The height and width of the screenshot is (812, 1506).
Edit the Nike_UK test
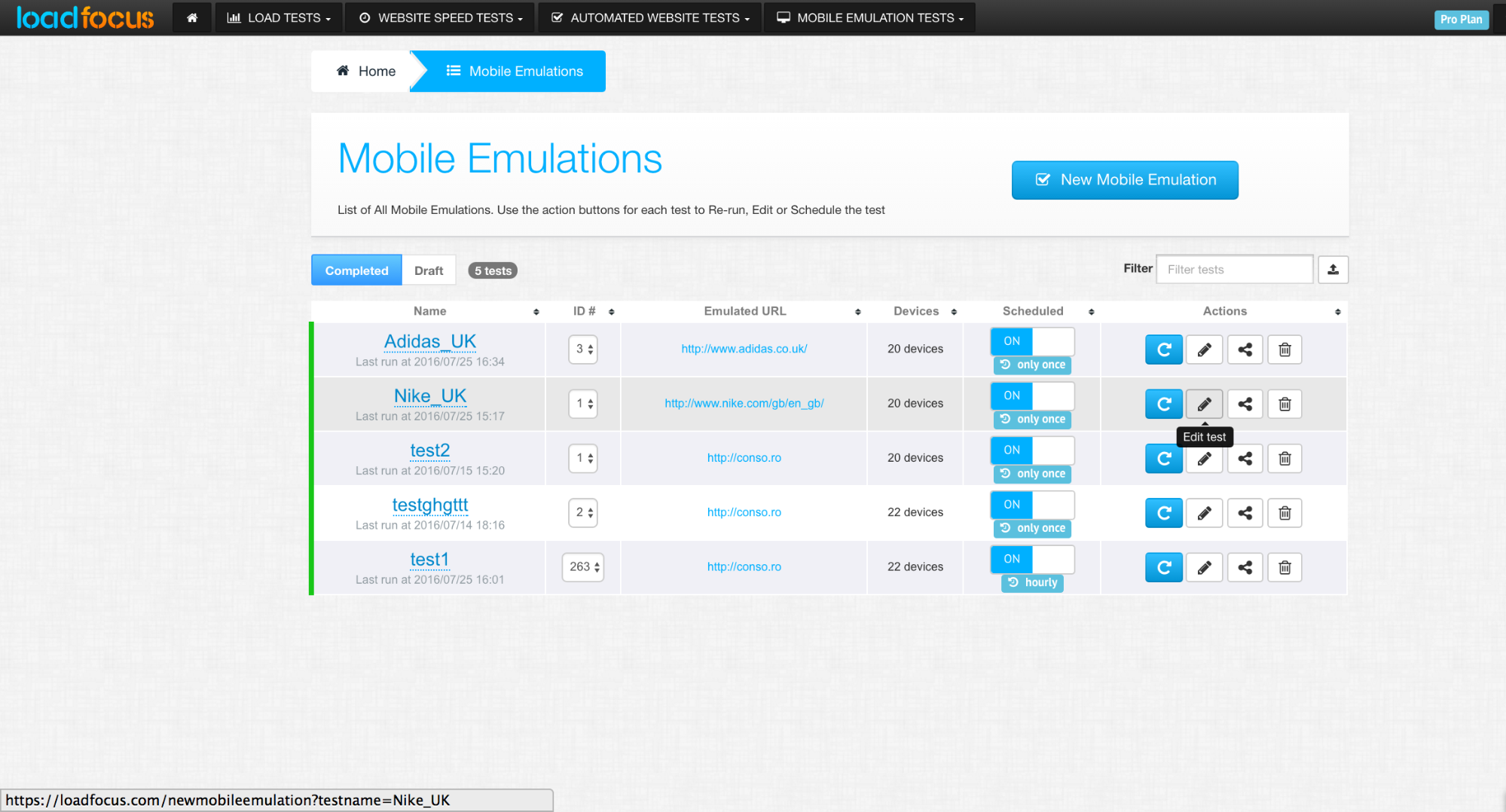pyautogui.click(x=1204, y=404)
